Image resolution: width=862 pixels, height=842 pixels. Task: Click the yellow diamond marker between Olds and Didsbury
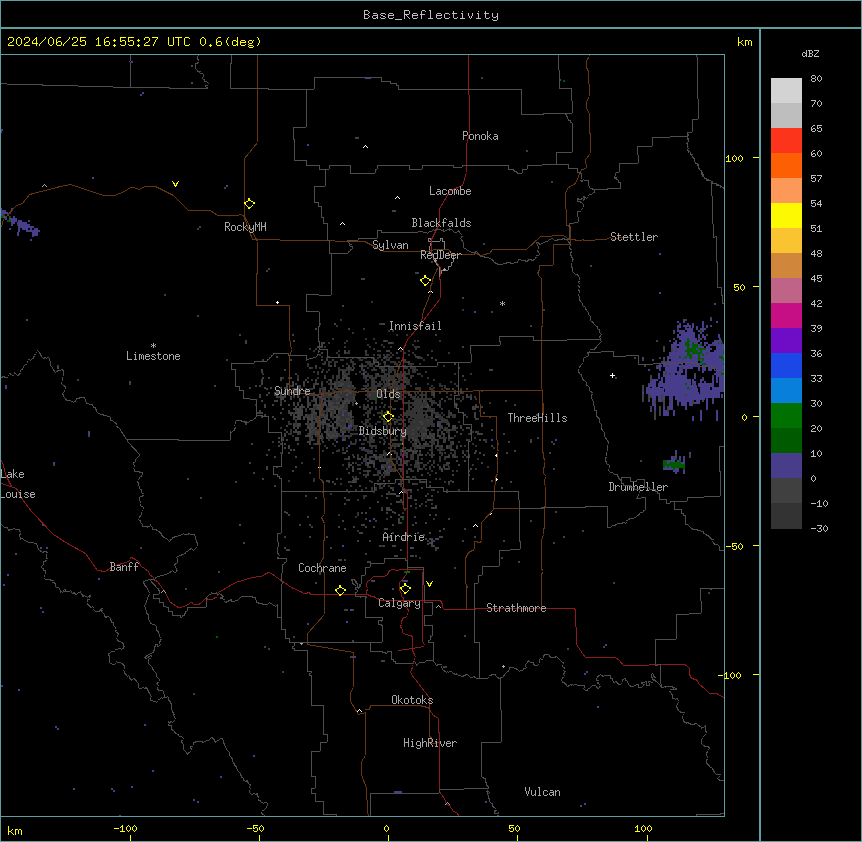[389, 417]
